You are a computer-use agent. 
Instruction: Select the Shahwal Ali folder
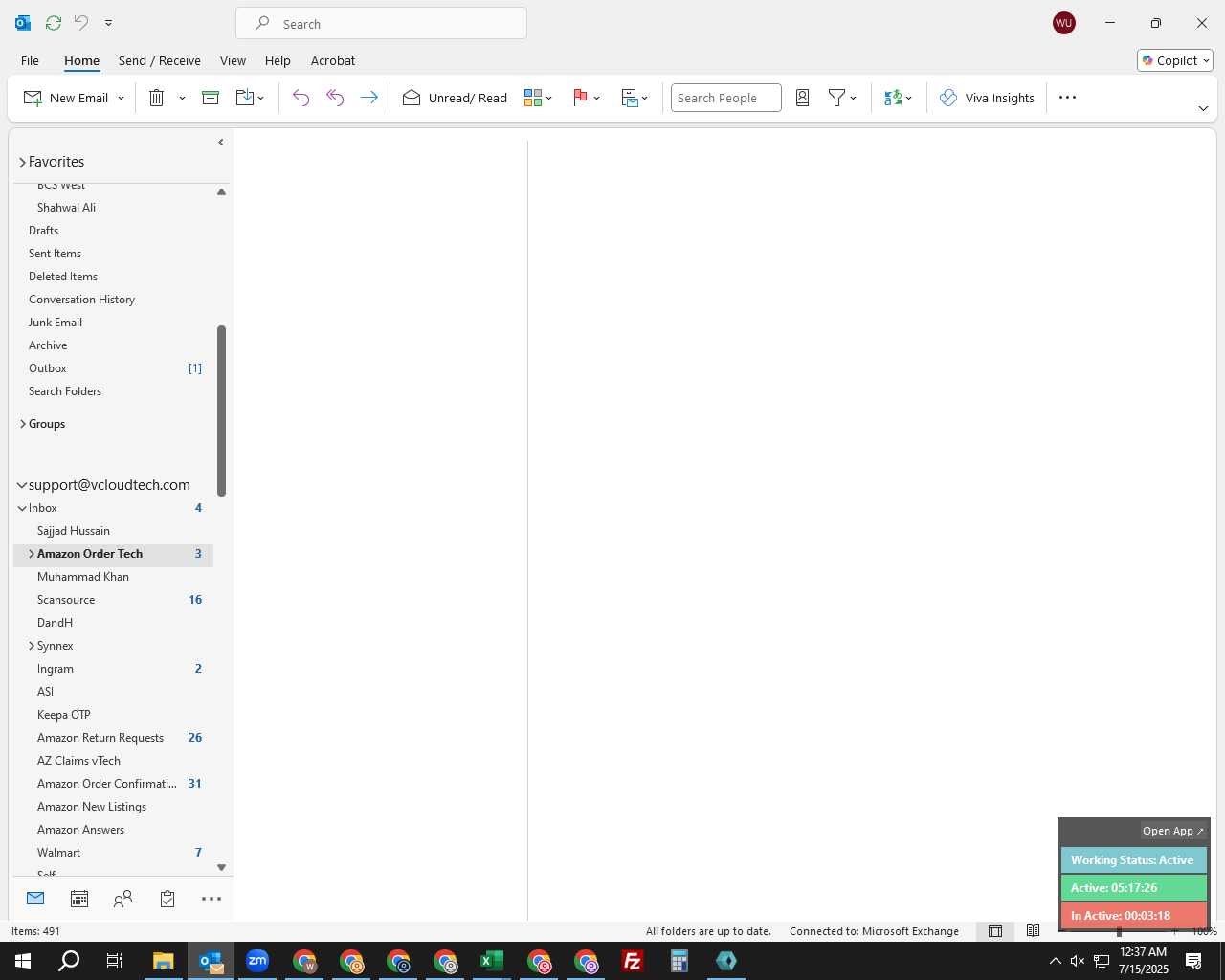pyautogui.click(x=66, y=208)
